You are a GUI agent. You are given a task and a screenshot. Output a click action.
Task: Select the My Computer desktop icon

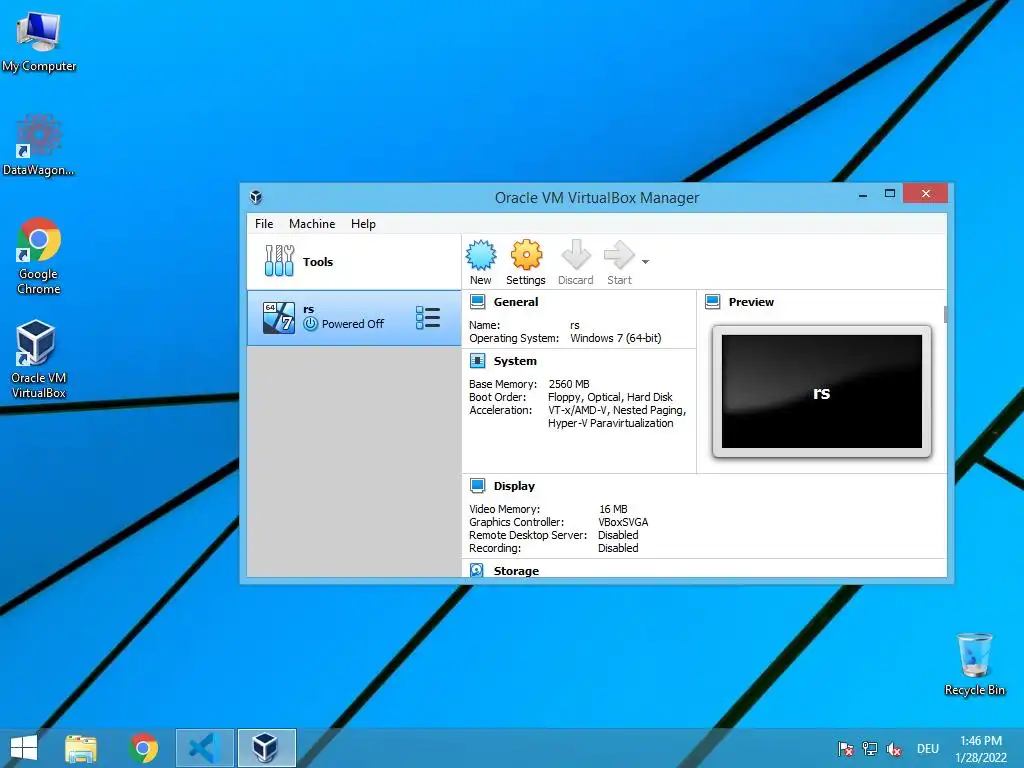coord(39,42)
